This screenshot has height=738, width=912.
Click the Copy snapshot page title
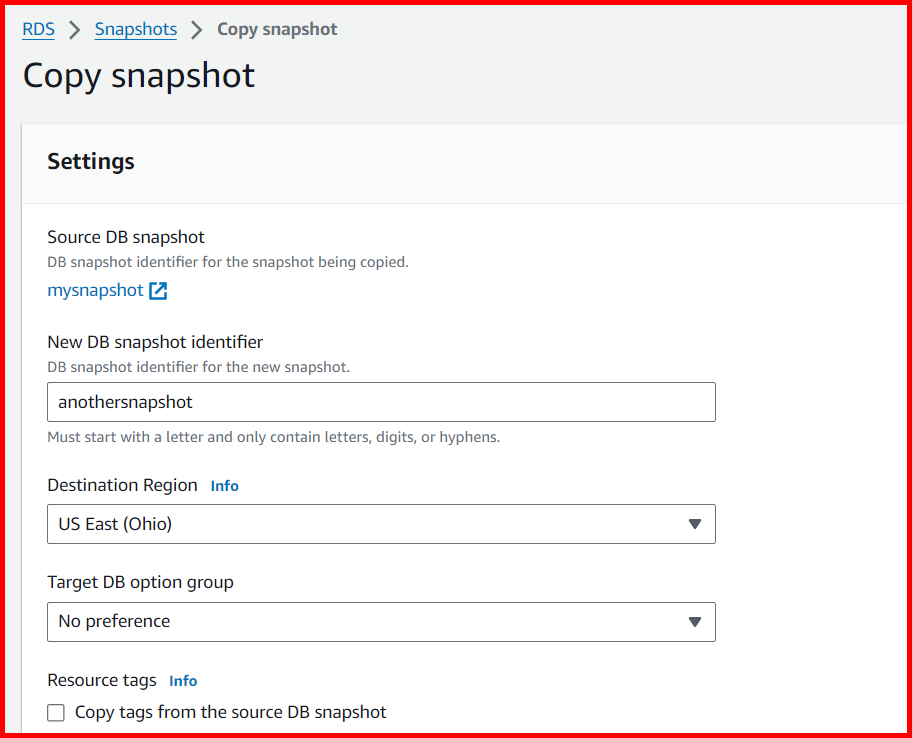(138, 75)
